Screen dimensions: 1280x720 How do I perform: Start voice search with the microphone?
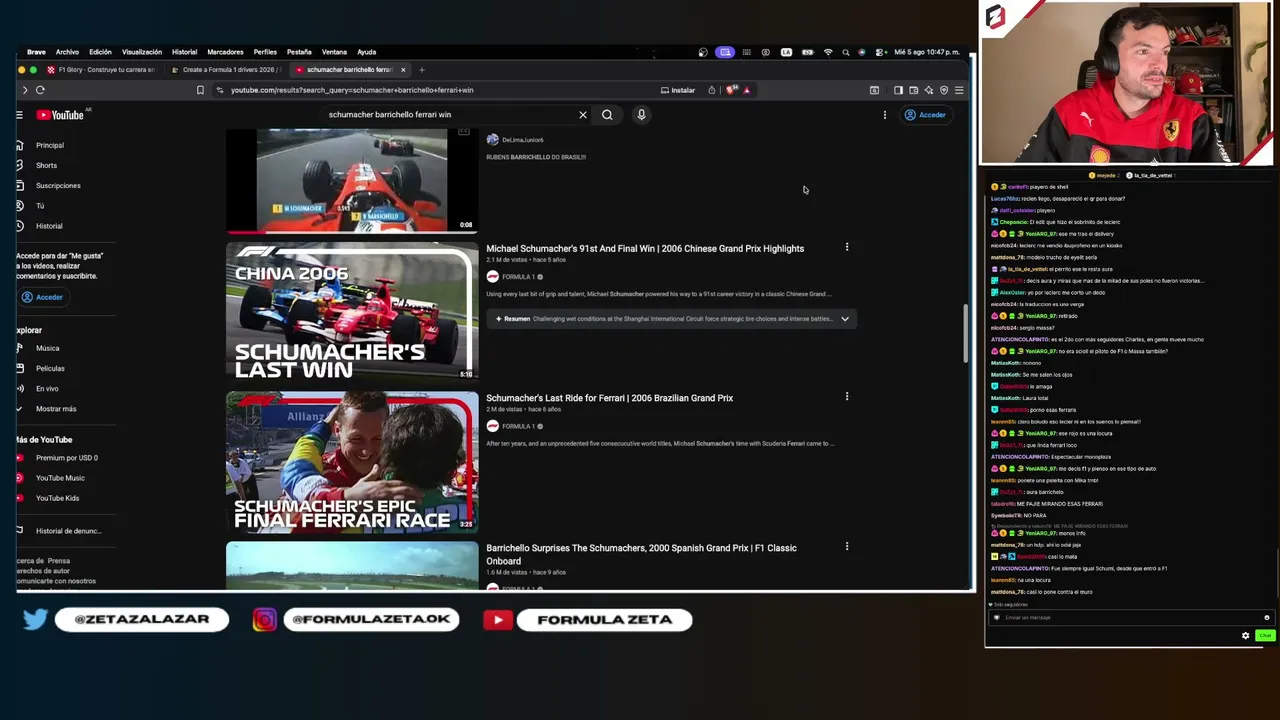(x=641, y=115)
